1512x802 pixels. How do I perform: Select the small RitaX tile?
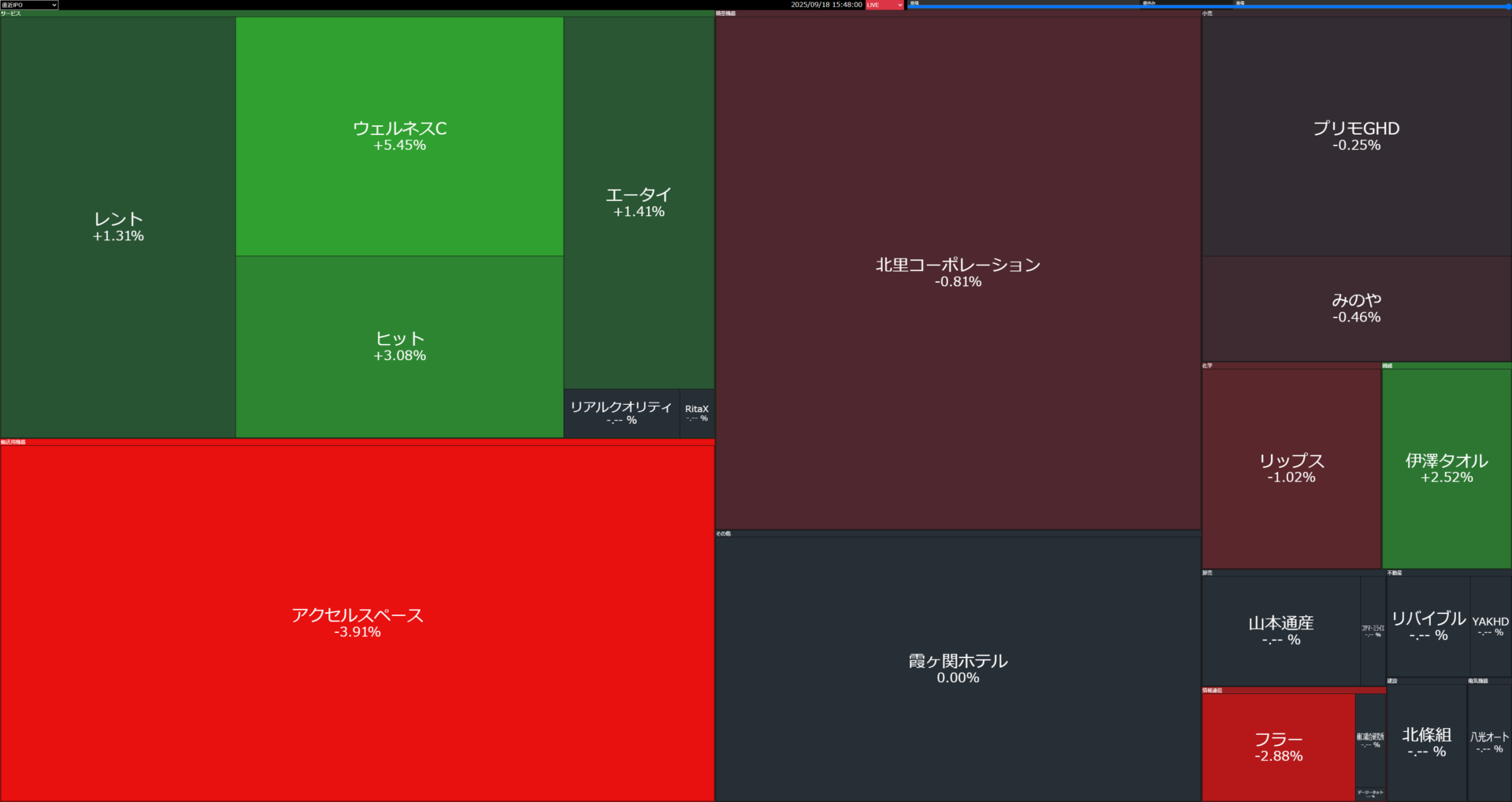(697, 413)
